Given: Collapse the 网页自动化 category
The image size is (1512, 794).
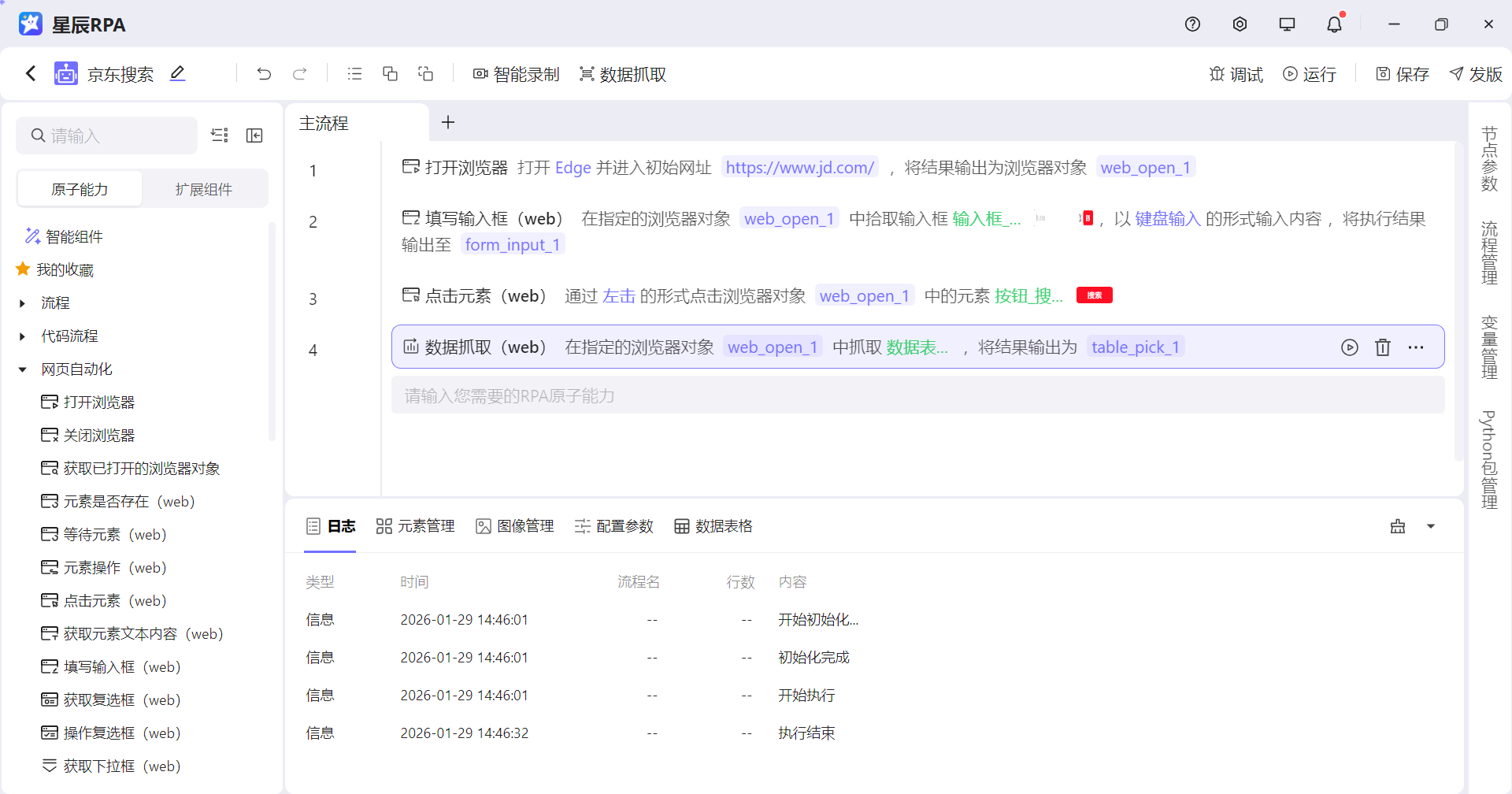Looking at the screenshot, I should click(21, 369).
